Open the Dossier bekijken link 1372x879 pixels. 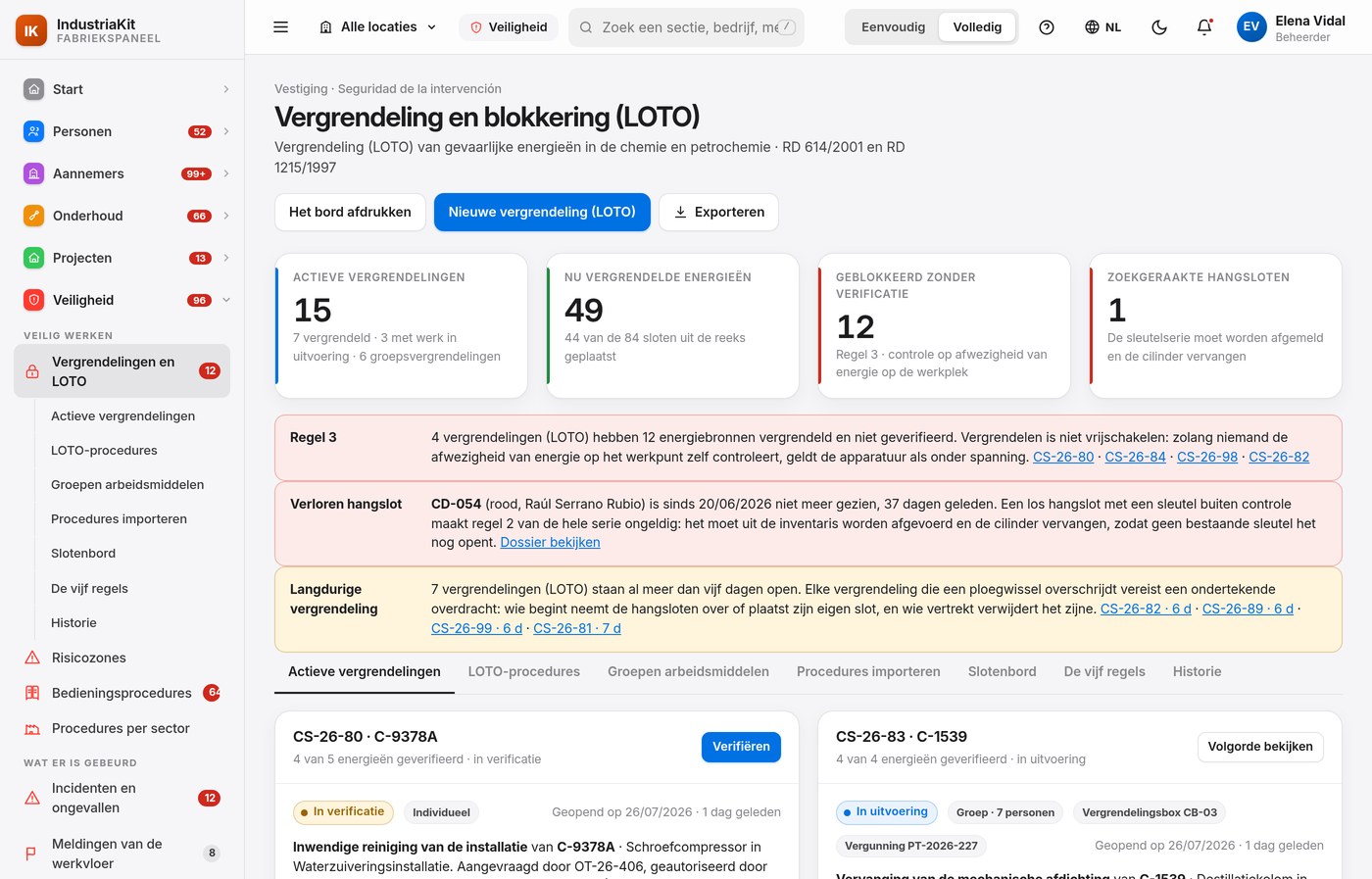[x=550, y=542]
